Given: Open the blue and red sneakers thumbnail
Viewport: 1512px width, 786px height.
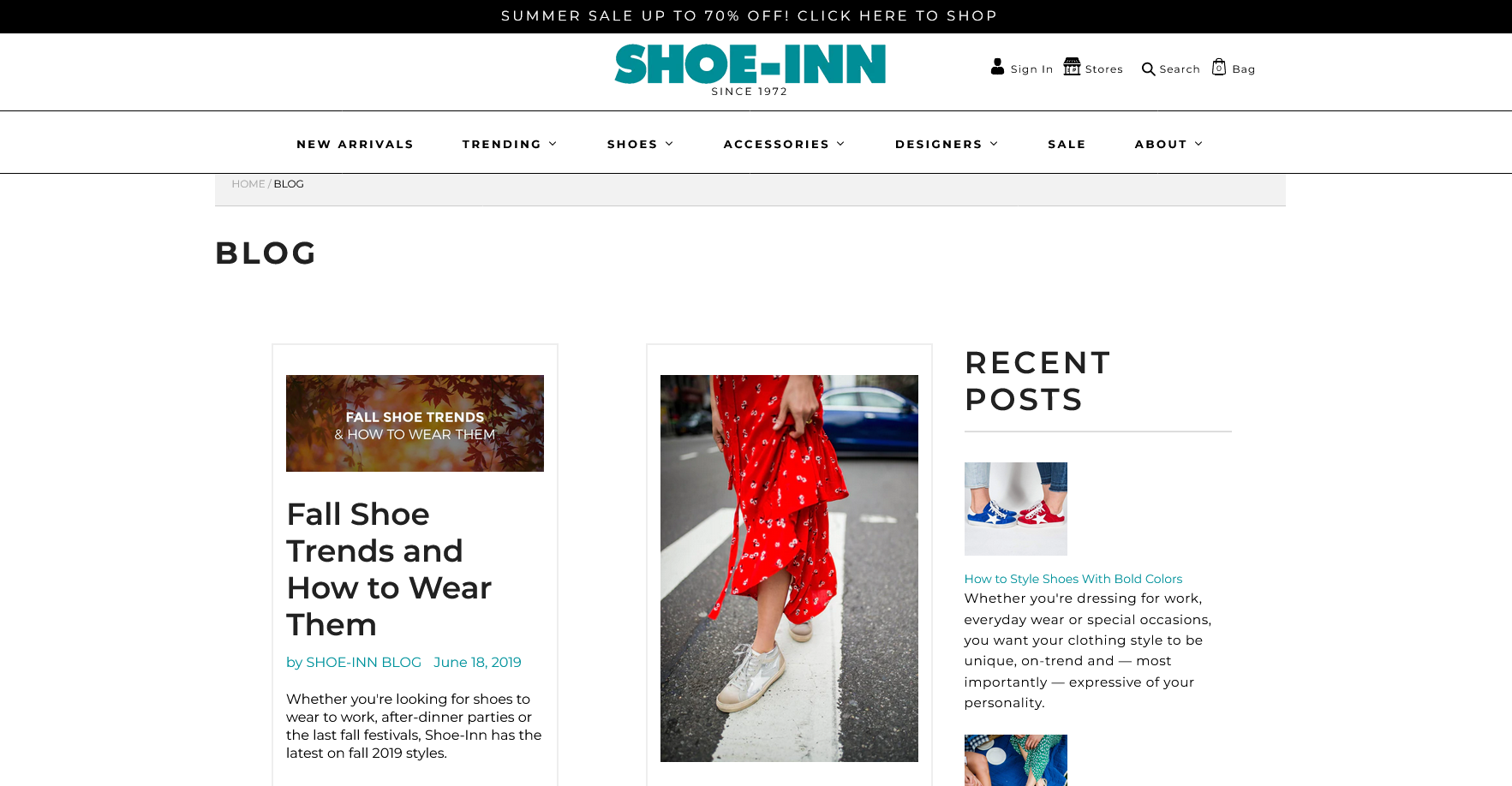Looking at the screenshot, I should coord(1015,509).
